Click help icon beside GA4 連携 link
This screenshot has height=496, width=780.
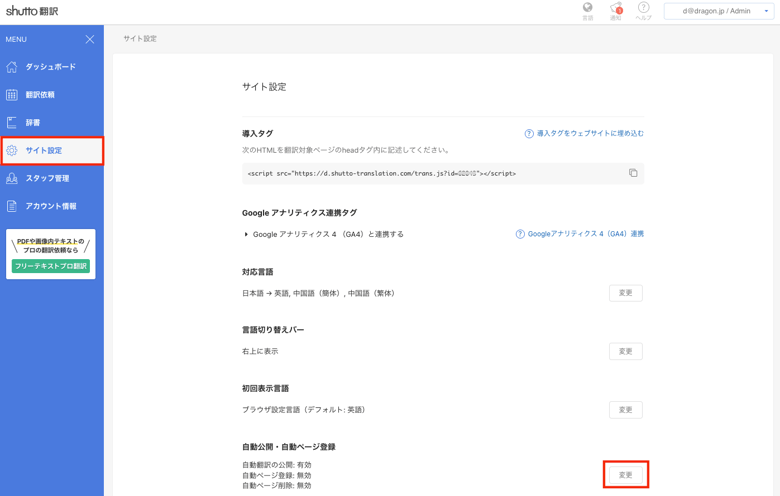click(x=520, y=234)
